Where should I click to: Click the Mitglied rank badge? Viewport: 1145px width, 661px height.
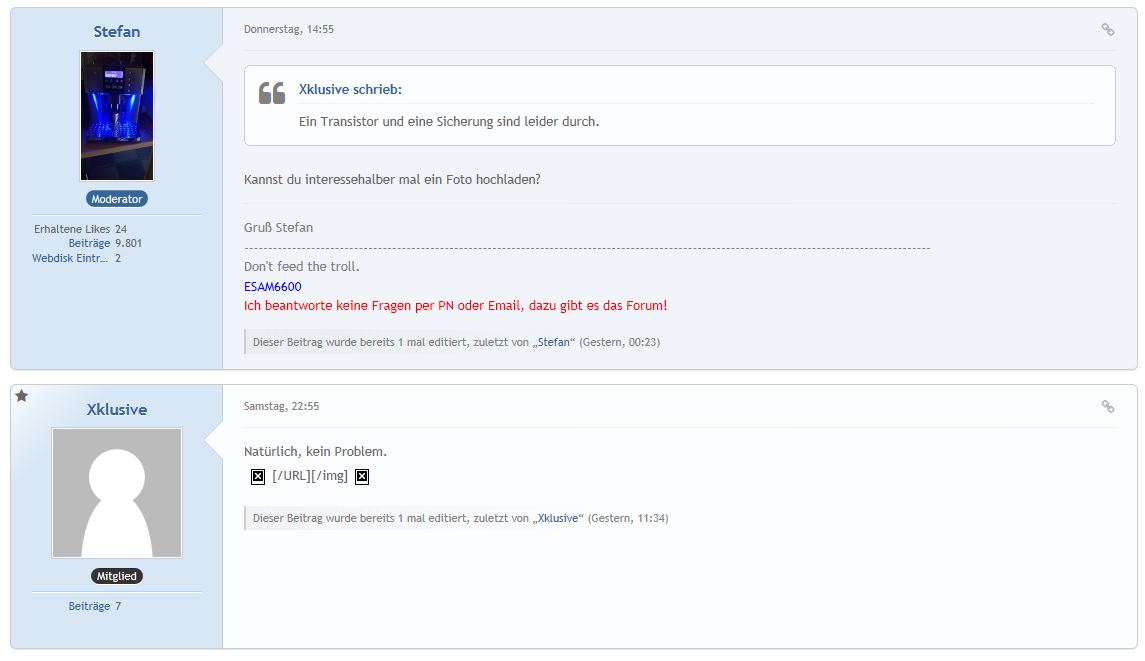[117, 577]
